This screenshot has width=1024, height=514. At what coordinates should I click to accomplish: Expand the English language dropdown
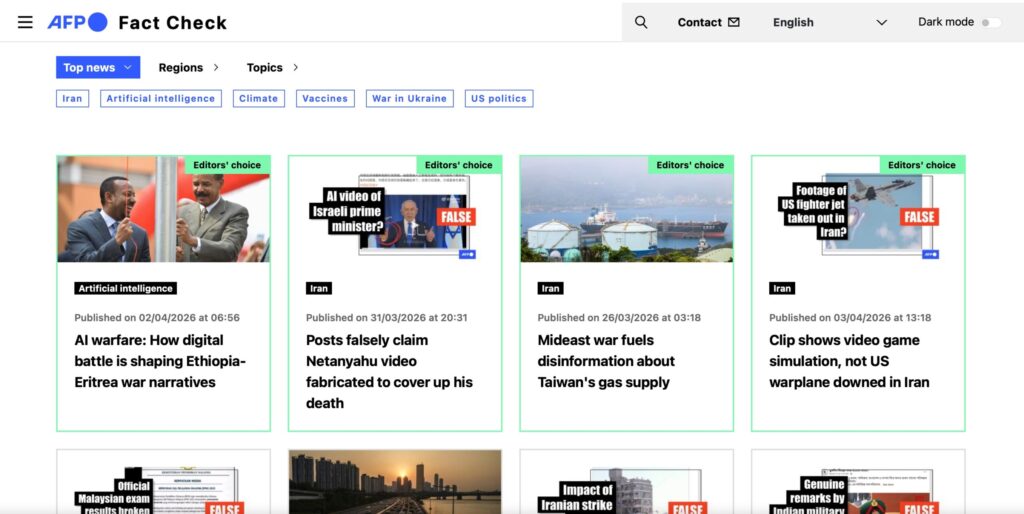pos(881,22)
